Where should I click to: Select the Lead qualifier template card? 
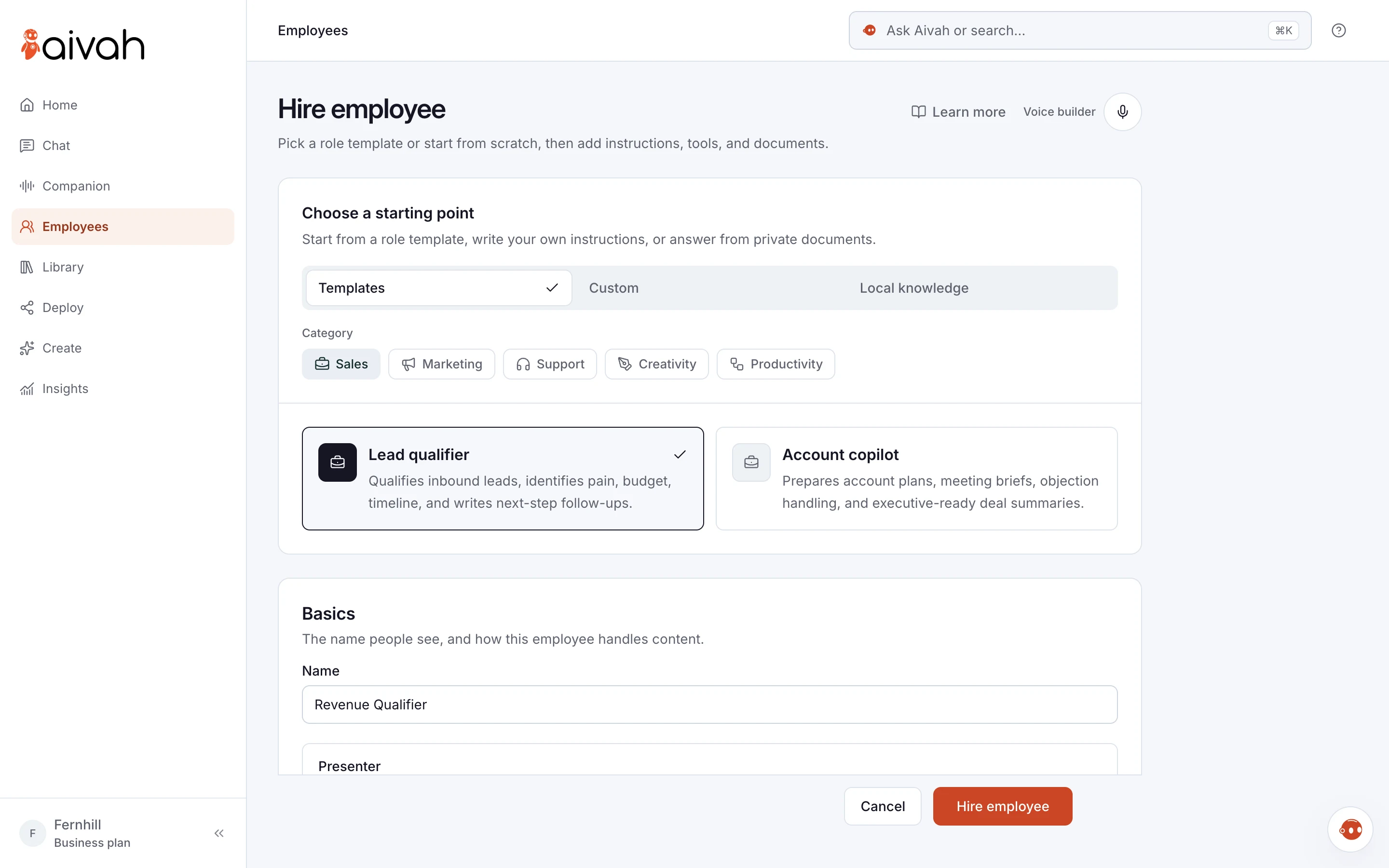tap(503, 478)
